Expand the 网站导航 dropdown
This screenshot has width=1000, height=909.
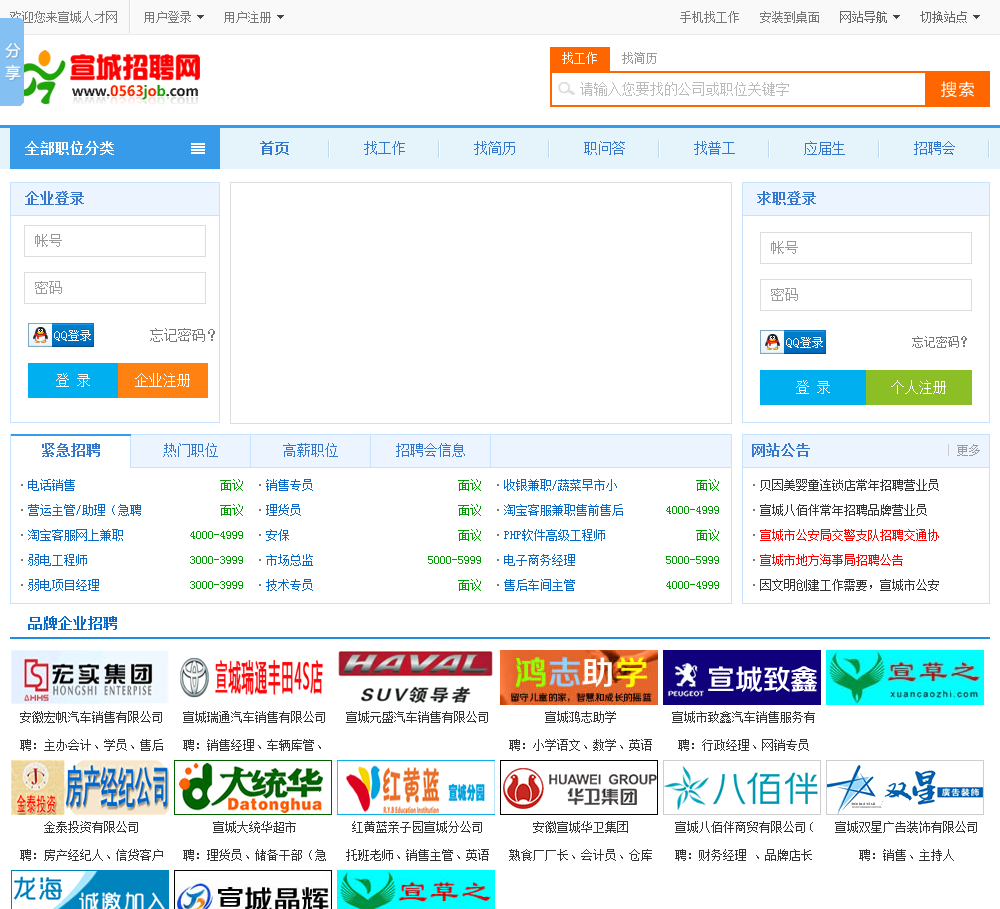[x=869, y=17]
